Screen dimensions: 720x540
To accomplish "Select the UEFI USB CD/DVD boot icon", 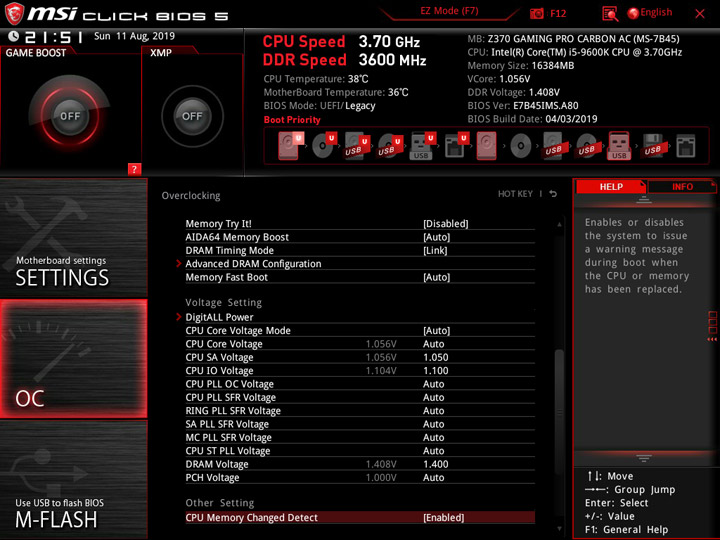I will (390, 146).
